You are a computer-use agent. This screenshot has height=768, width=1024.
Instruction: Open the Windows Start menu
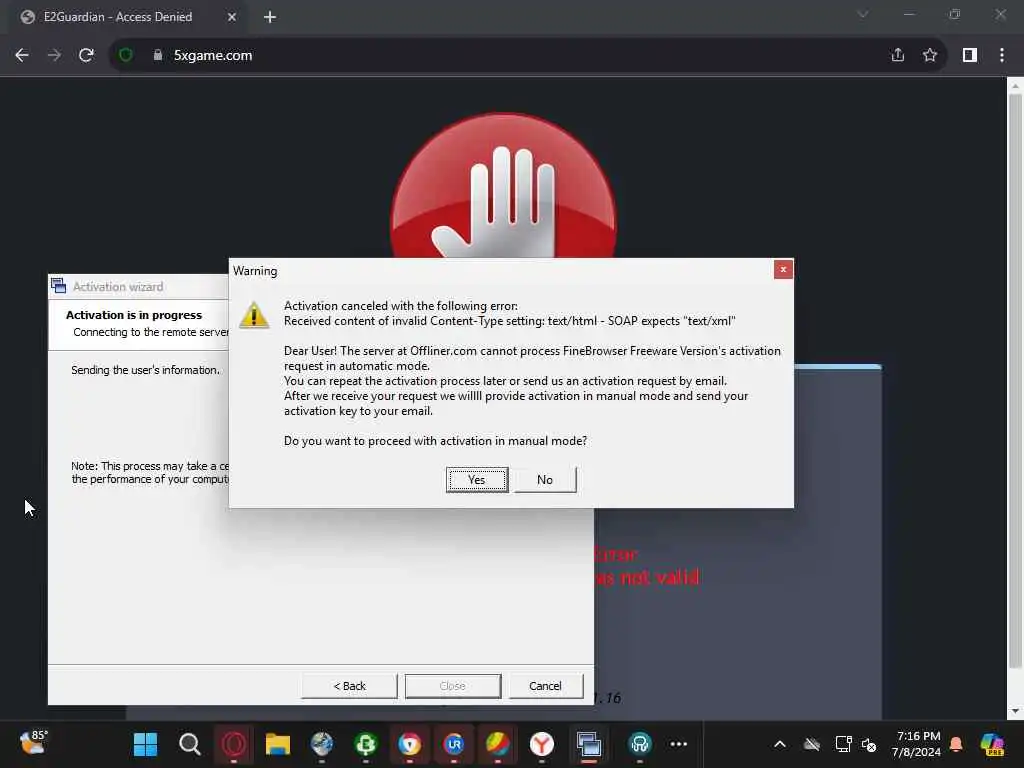(145, 744)
